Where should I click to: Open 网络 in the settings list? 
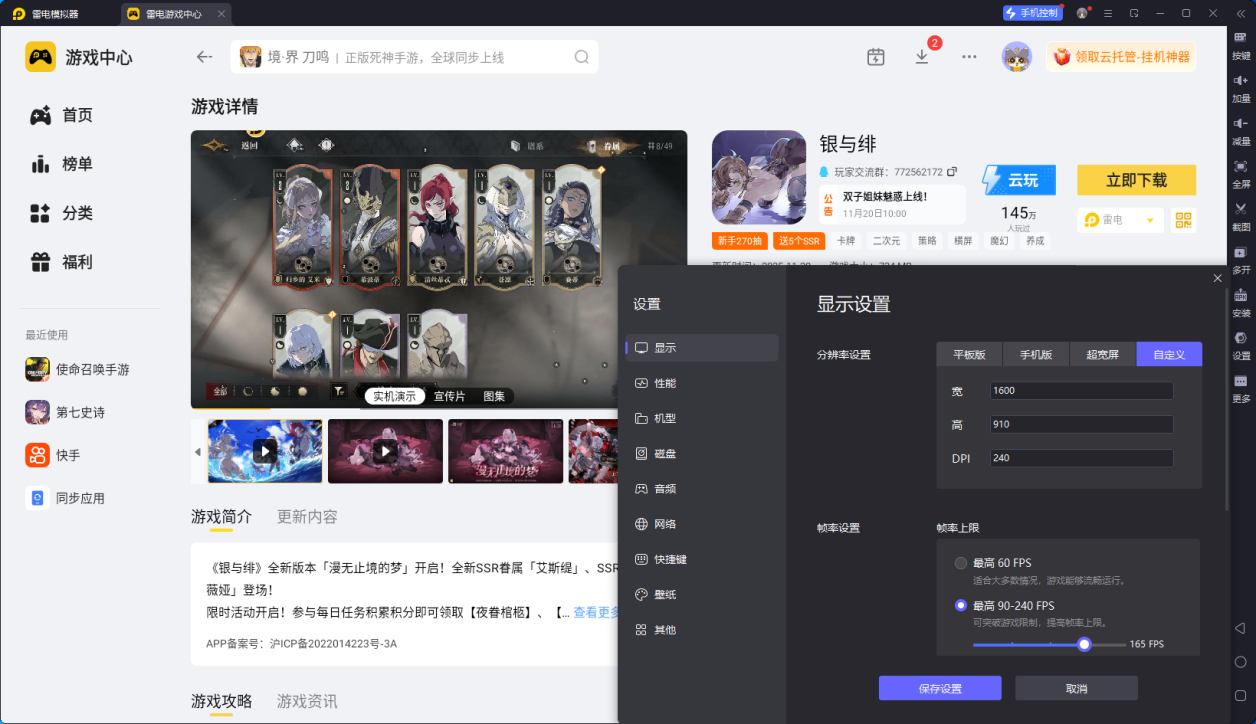[x=702, y=524]
